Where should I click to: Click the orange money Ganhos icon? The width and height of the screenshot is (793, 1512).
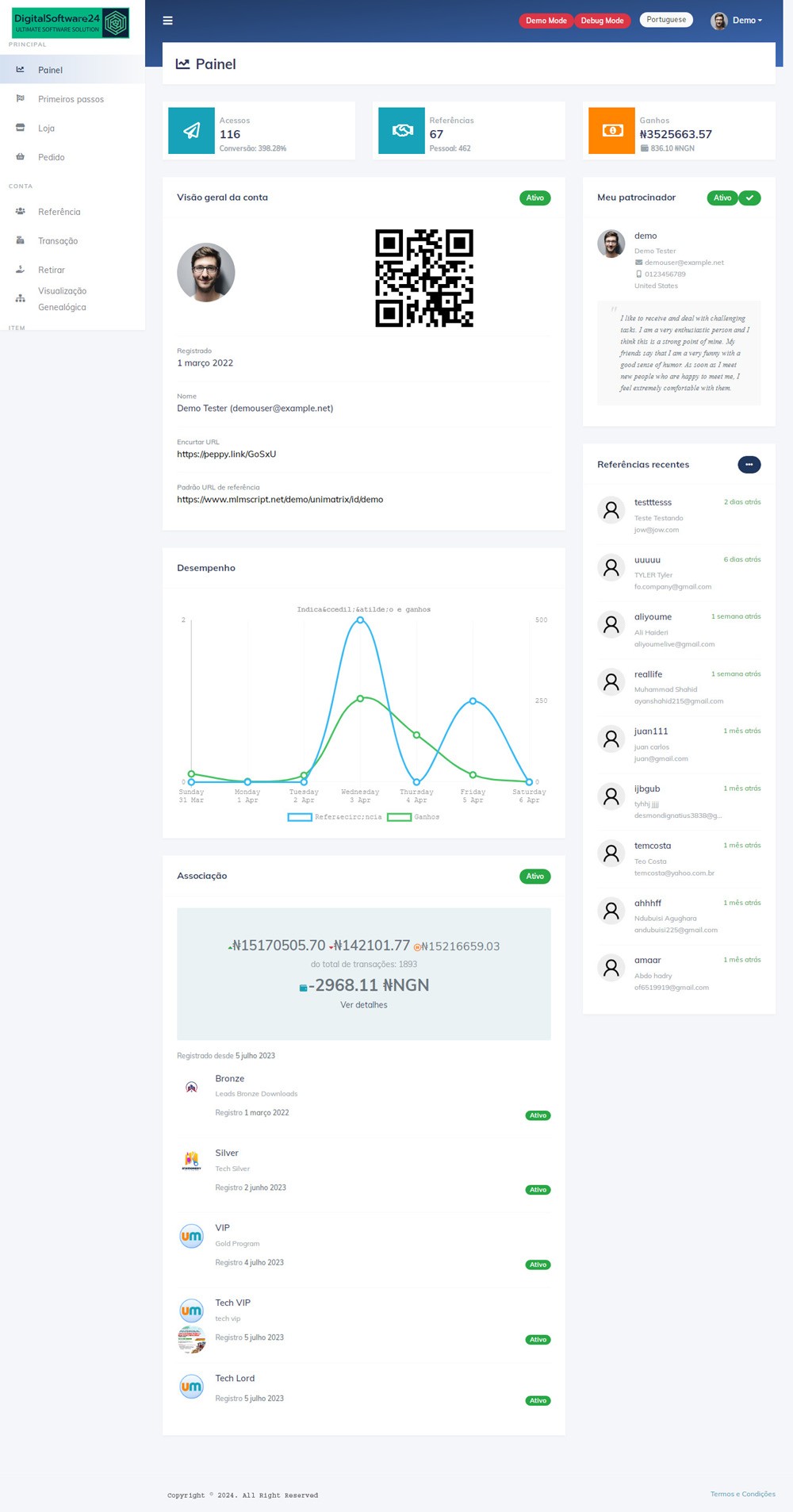[x=611, y=131]
